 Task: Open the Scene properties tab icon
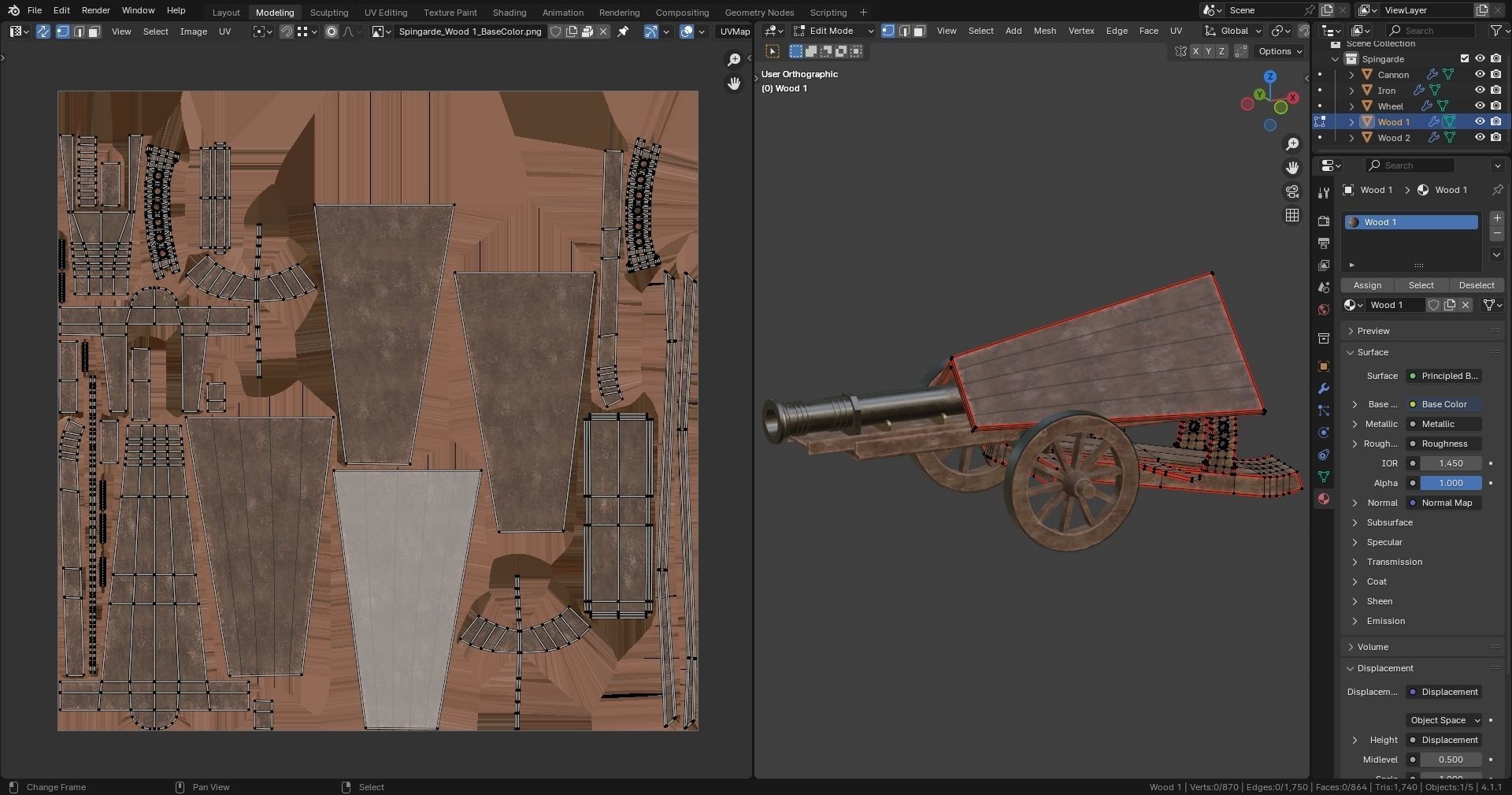[x=1324, y=288]
